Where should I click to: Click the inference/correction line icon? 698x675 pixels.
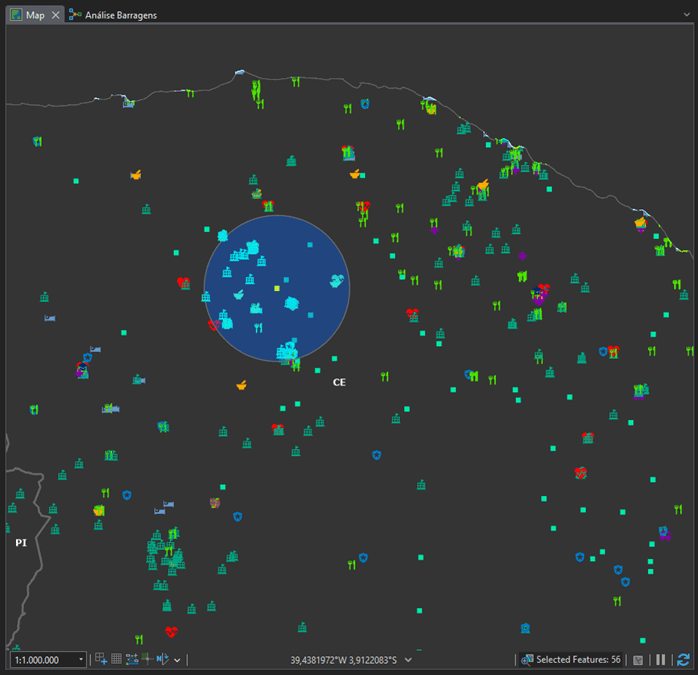click(x=147, y=660)
